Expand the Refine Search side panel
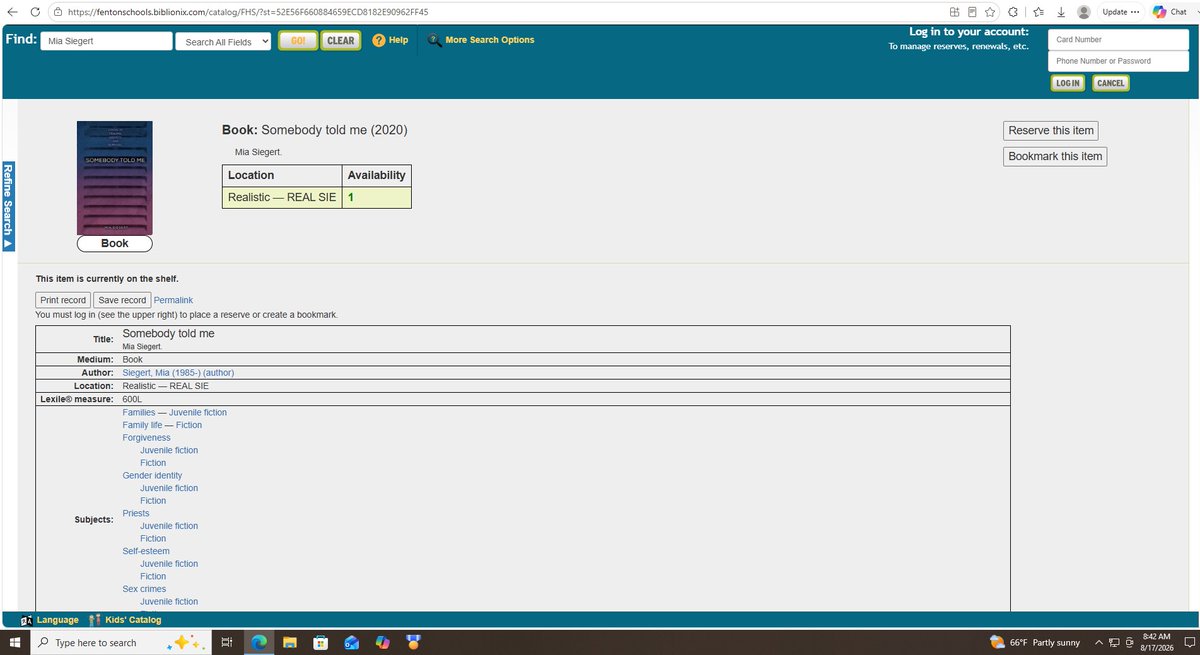Viewport: 1200px width, 655px height. [x=8, y=207]
